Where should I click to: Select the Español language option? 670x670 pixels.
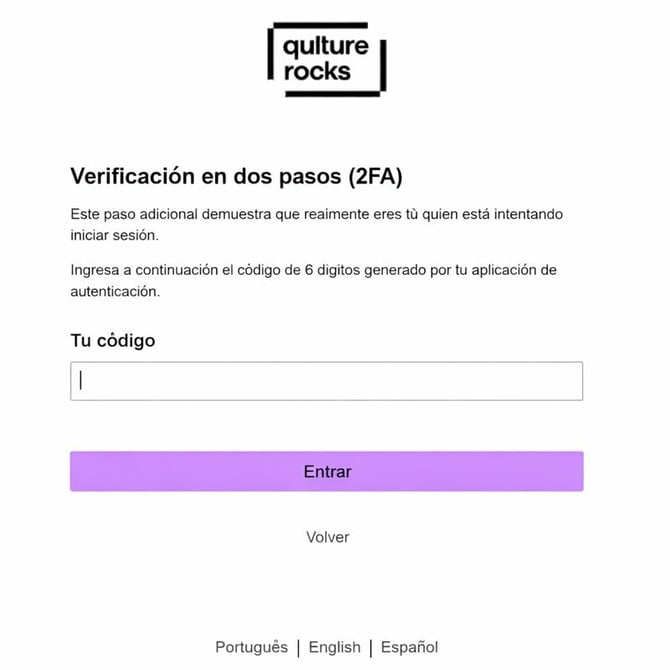(409, 647)
